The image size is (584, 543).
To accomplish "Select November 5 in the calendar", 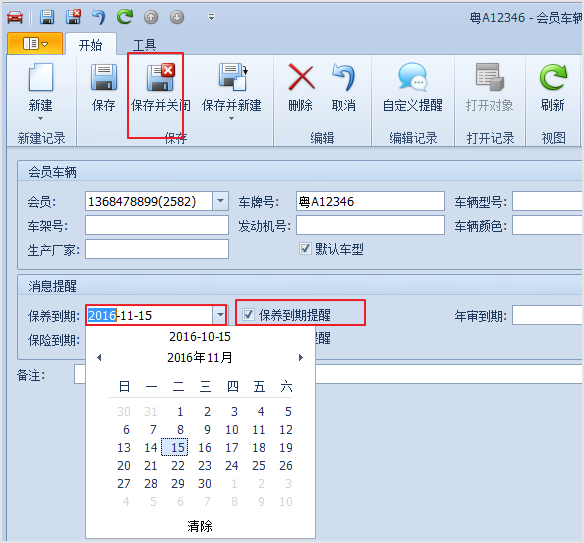I will (x=288, y=412).
